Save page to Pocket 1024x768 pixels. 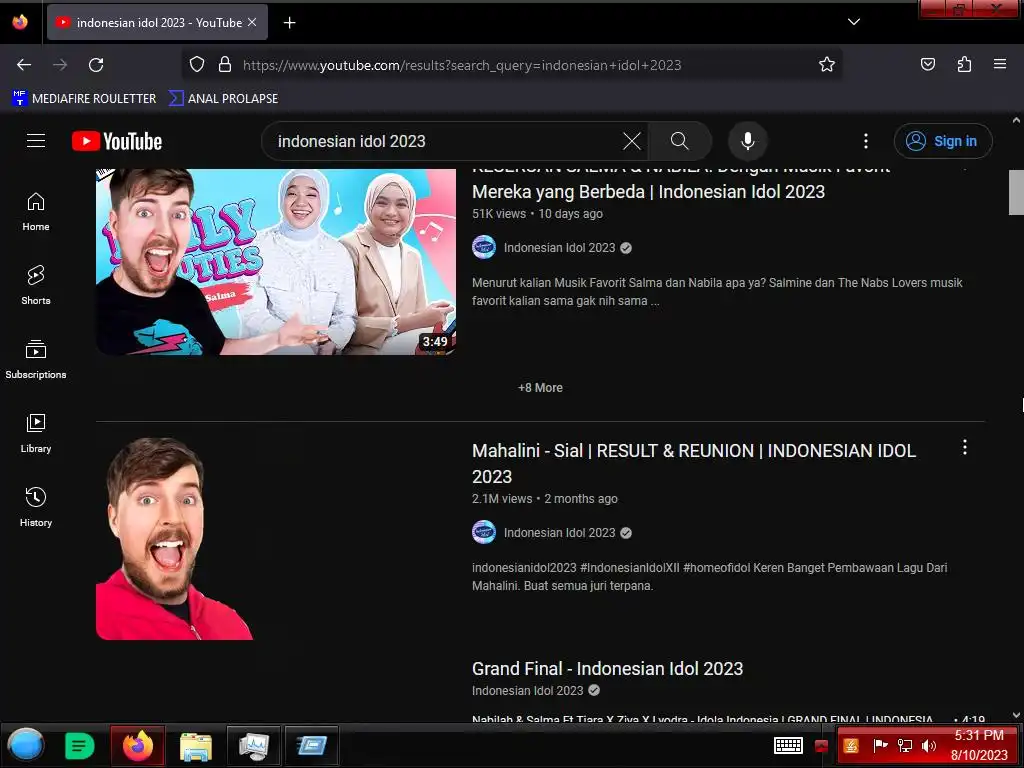tap(927, 65)
